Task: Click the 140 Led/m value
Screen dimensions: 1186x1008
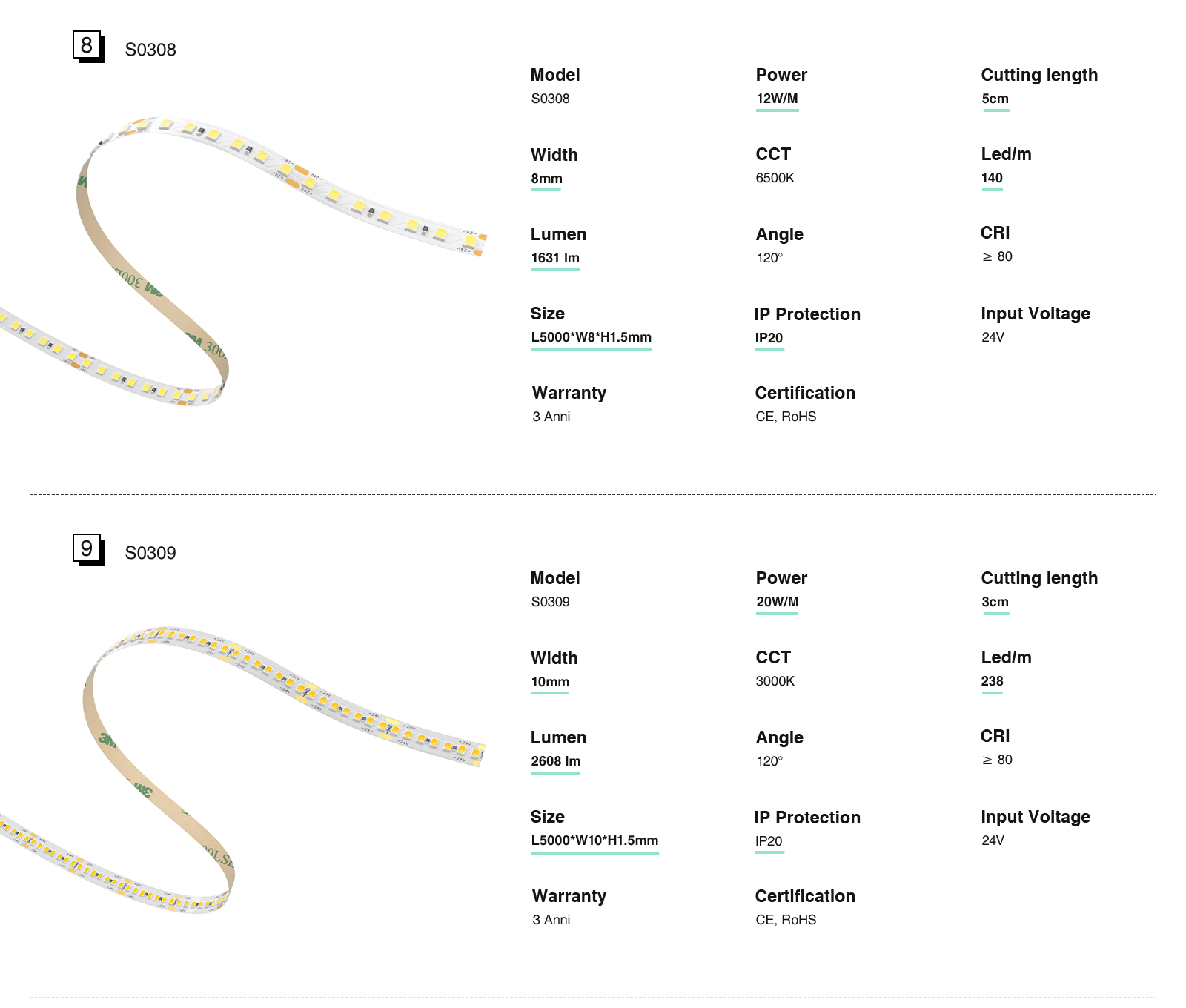Action: tap(992, 178)
